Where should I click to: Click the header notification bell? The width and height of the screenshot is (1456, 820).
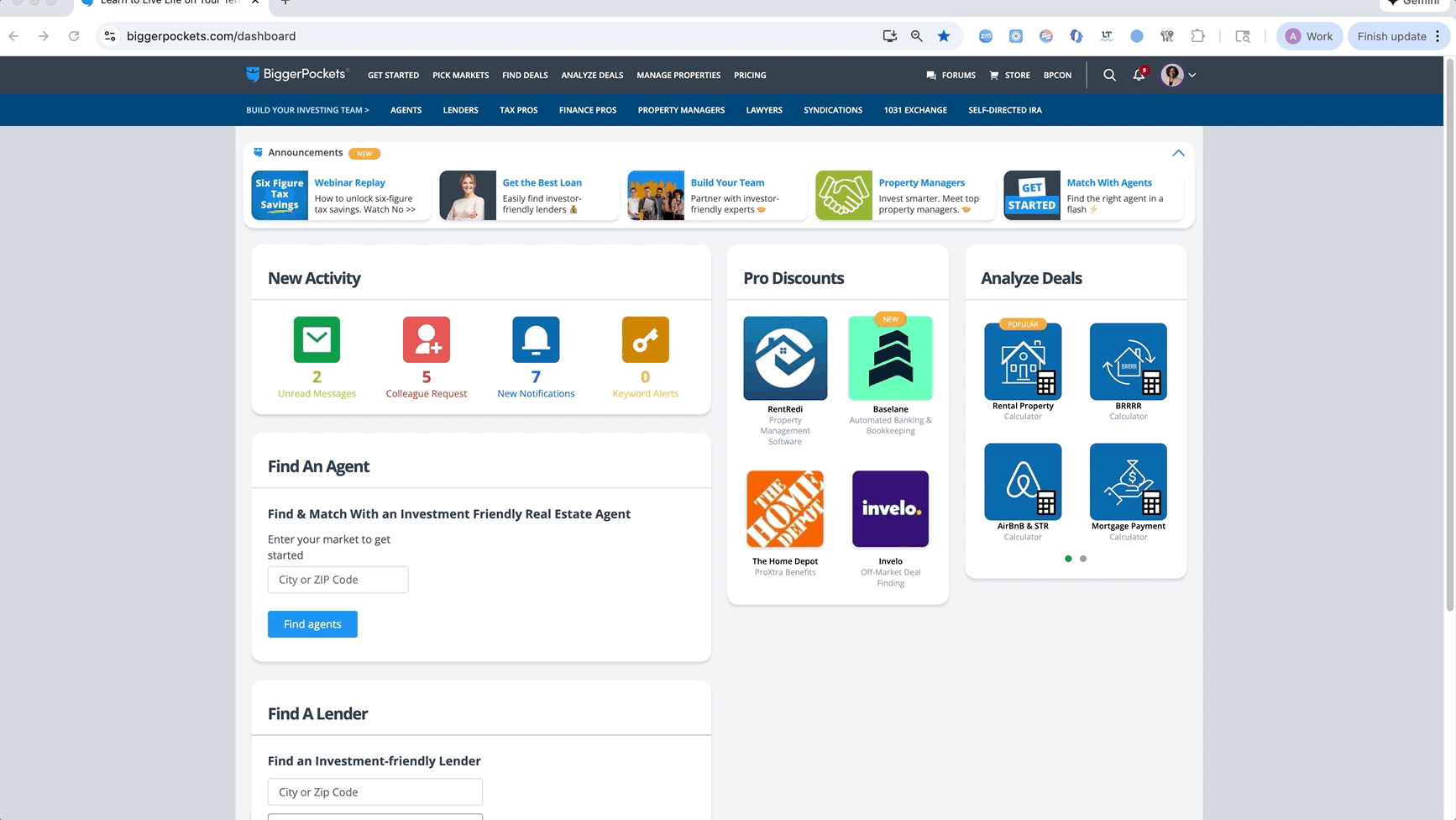1139,76
